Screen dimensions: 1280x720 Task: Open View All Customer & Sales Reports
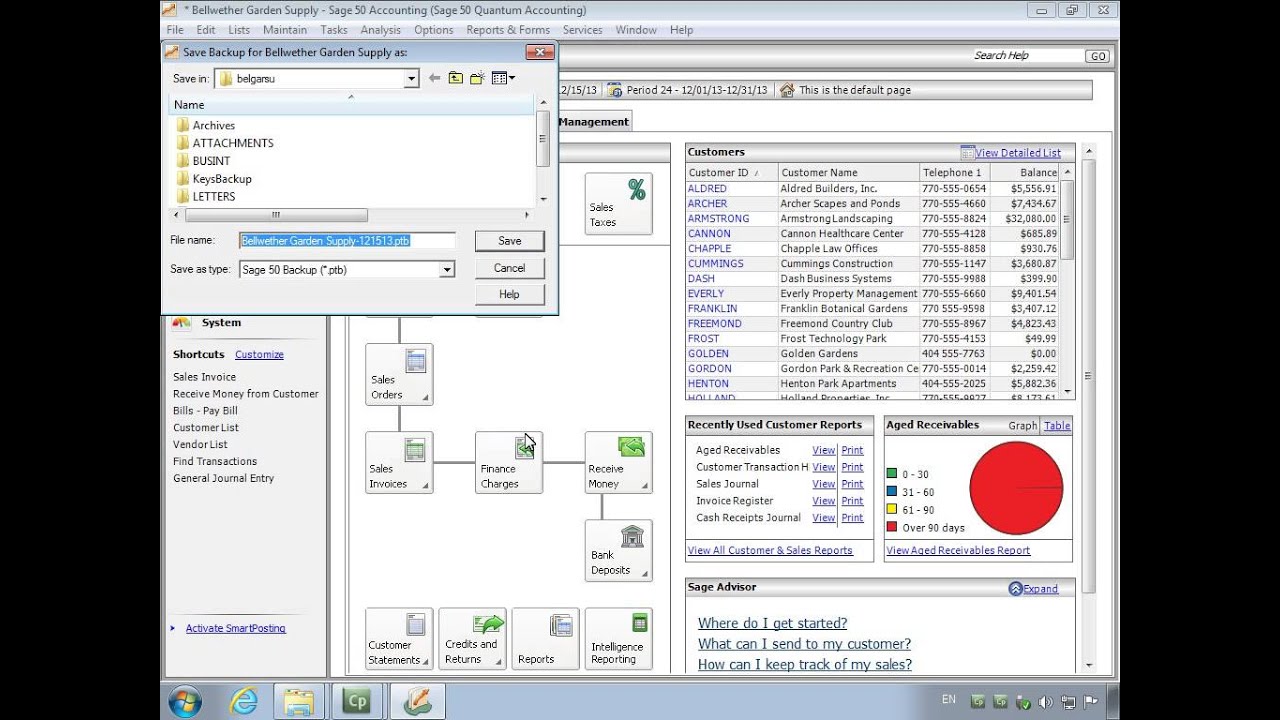tap(770, 550)
